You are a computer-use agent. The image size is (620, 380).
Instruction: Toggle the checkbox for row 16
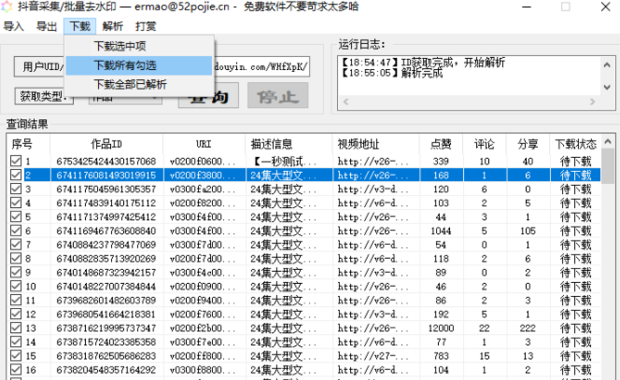pos(16,369)
